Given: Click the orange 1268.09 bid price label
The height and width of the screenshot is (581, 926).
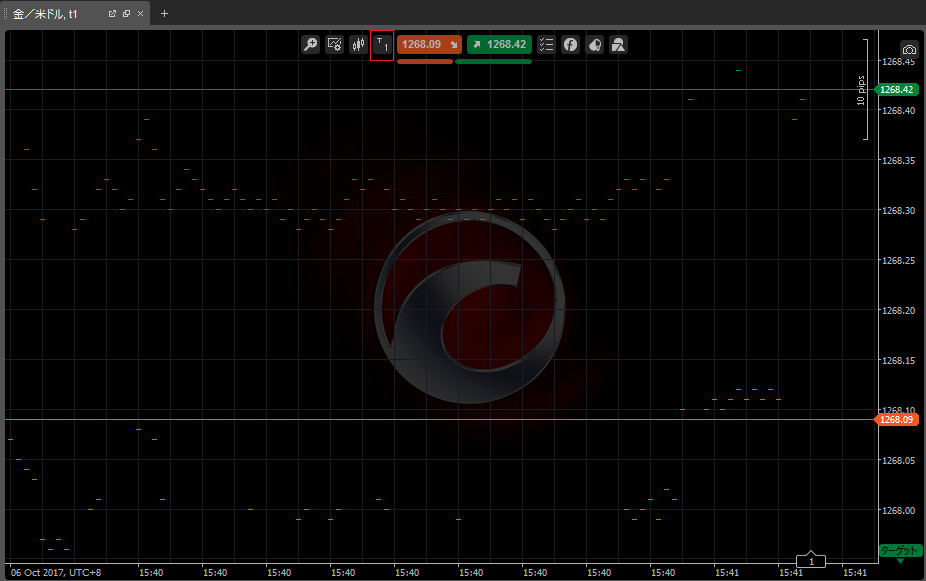Looking at the screenshot, I should [x=896, y=420].
